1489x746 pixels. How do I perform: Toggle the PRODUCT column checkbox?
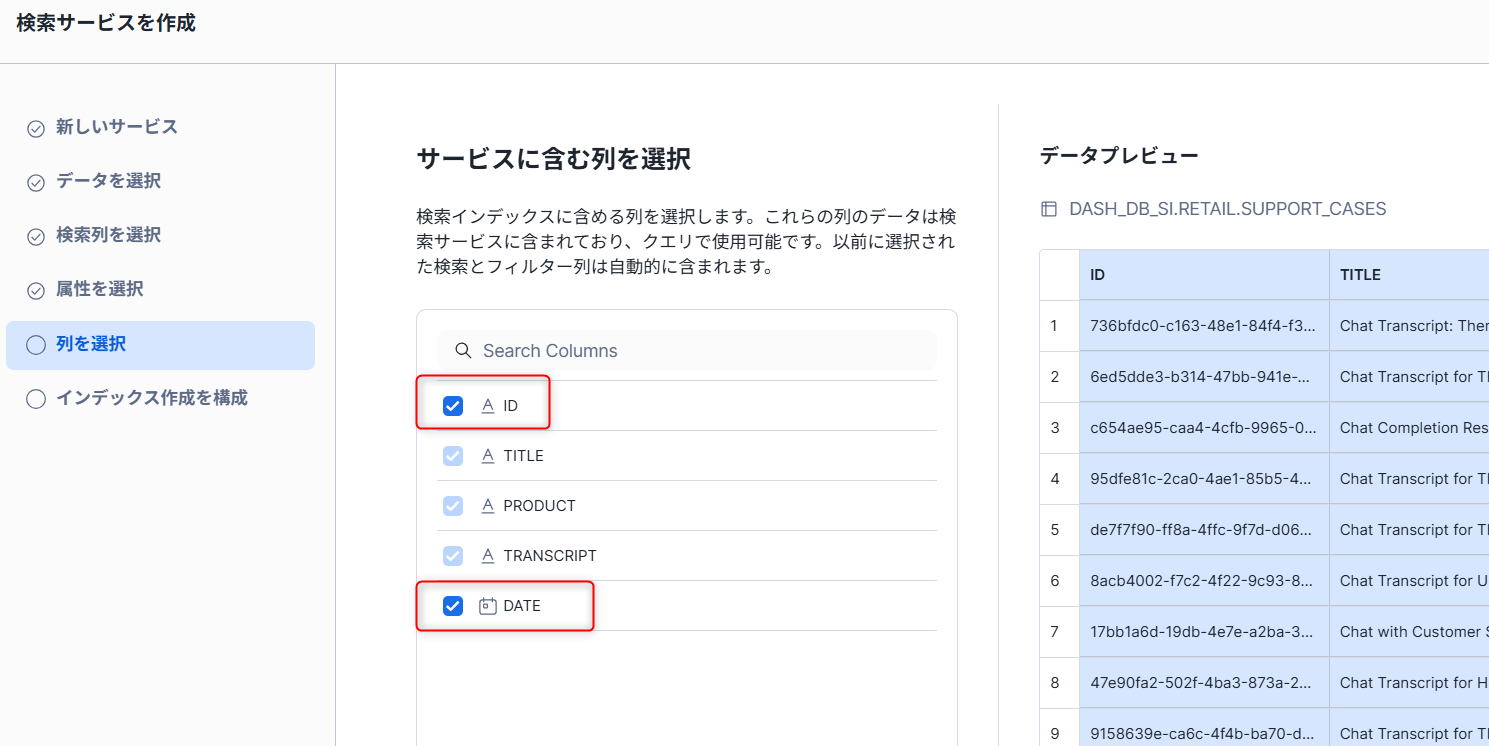[x=453, y=506]
